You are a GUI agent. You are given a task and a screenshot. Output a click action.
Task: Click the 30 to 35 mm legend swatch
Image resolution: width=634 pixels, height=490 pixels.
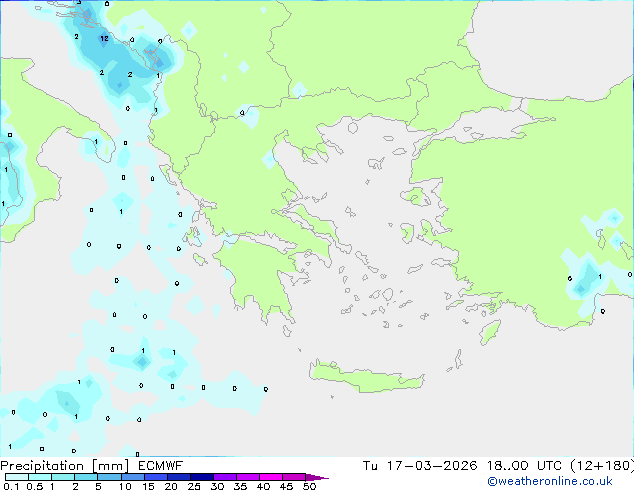(224, 477)
